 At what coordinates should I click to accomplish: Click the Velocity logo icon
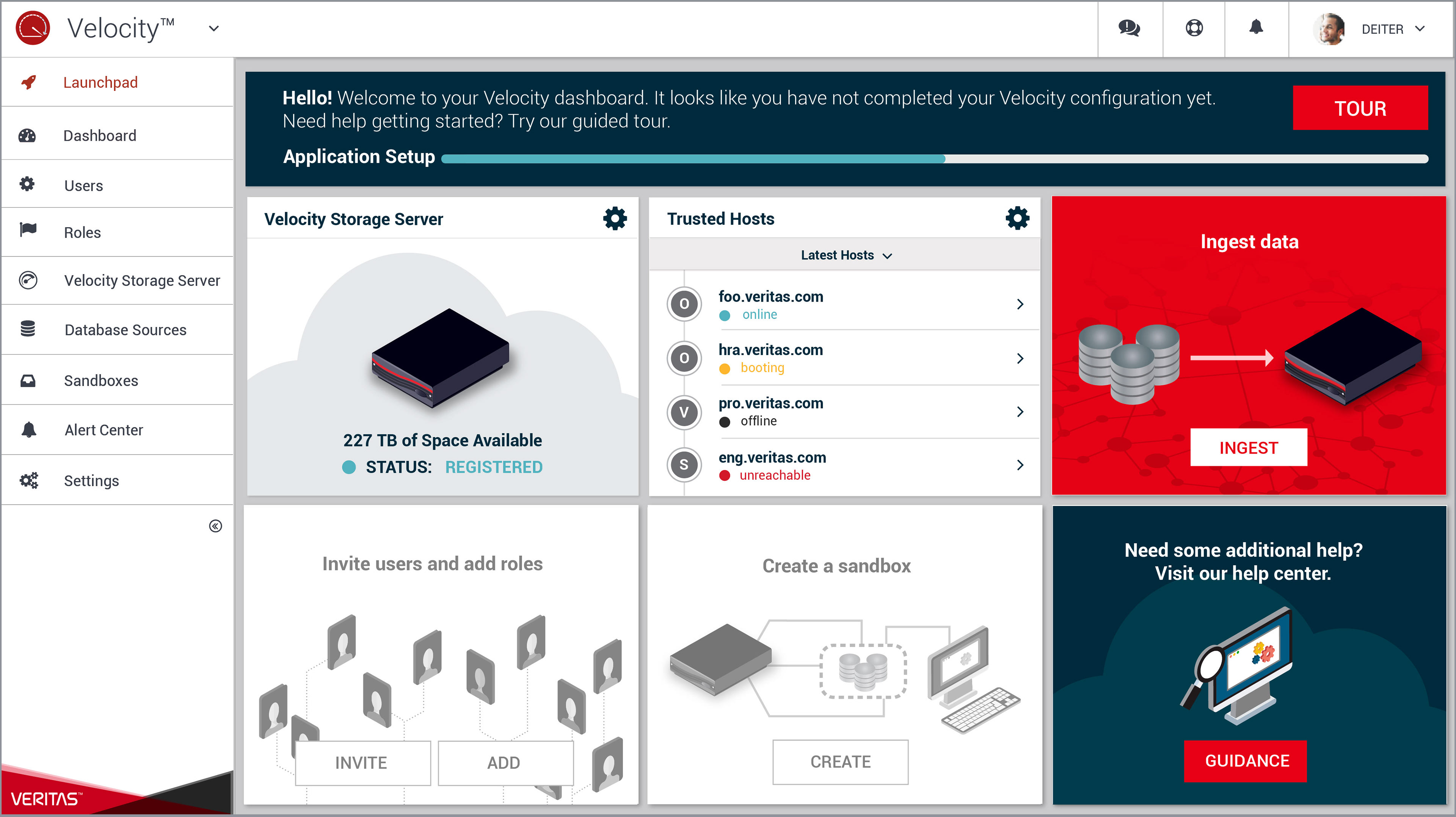[x=33, y=28]
